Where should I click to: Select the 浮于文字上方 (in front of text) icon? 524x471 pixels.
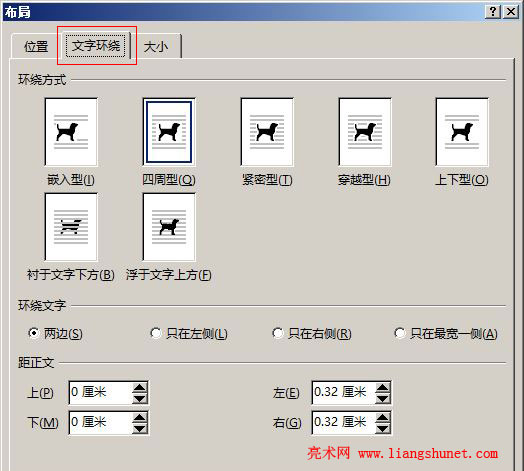(x=169, y=227)
